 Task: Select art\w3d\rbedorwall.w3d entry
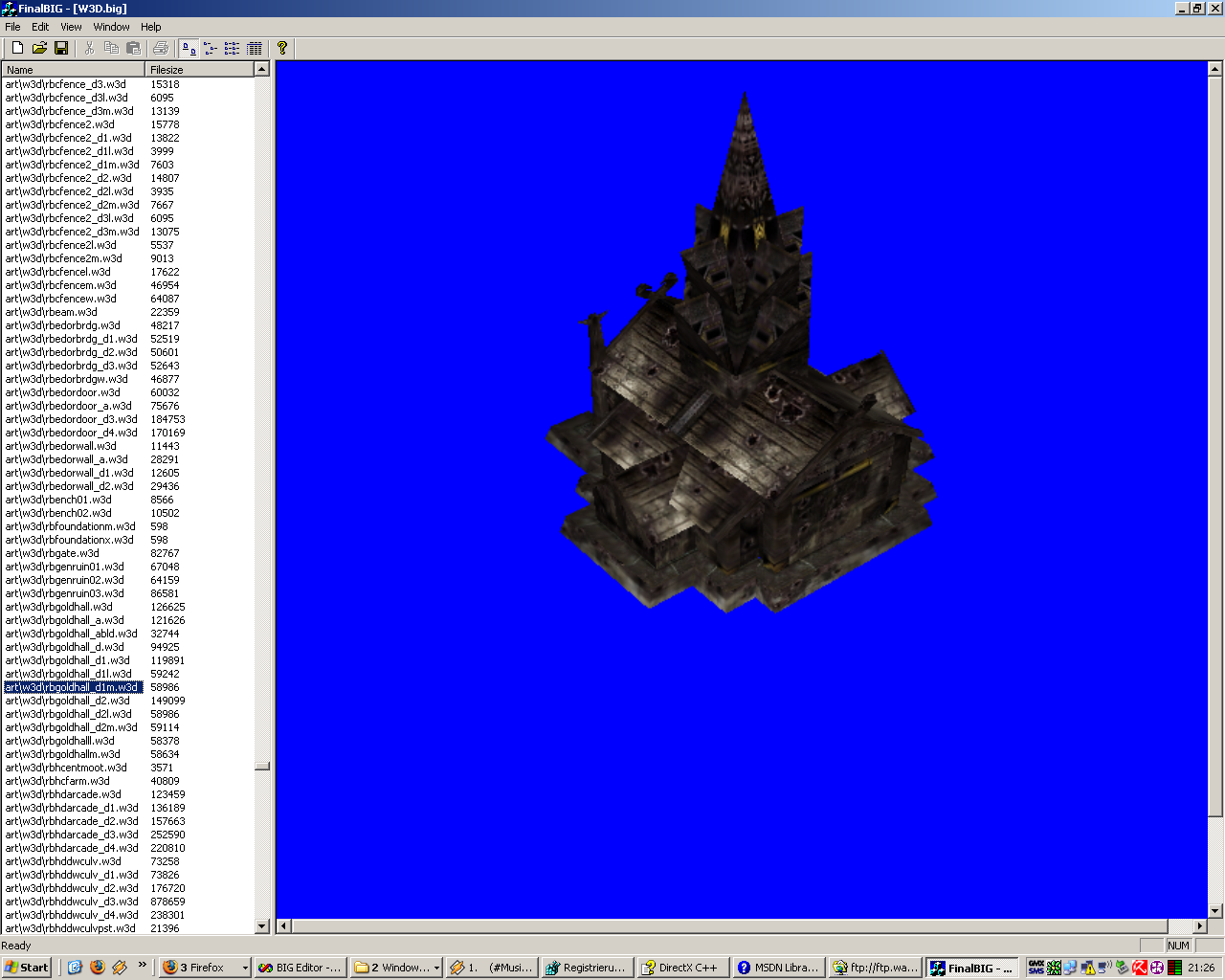pos(61,446)
